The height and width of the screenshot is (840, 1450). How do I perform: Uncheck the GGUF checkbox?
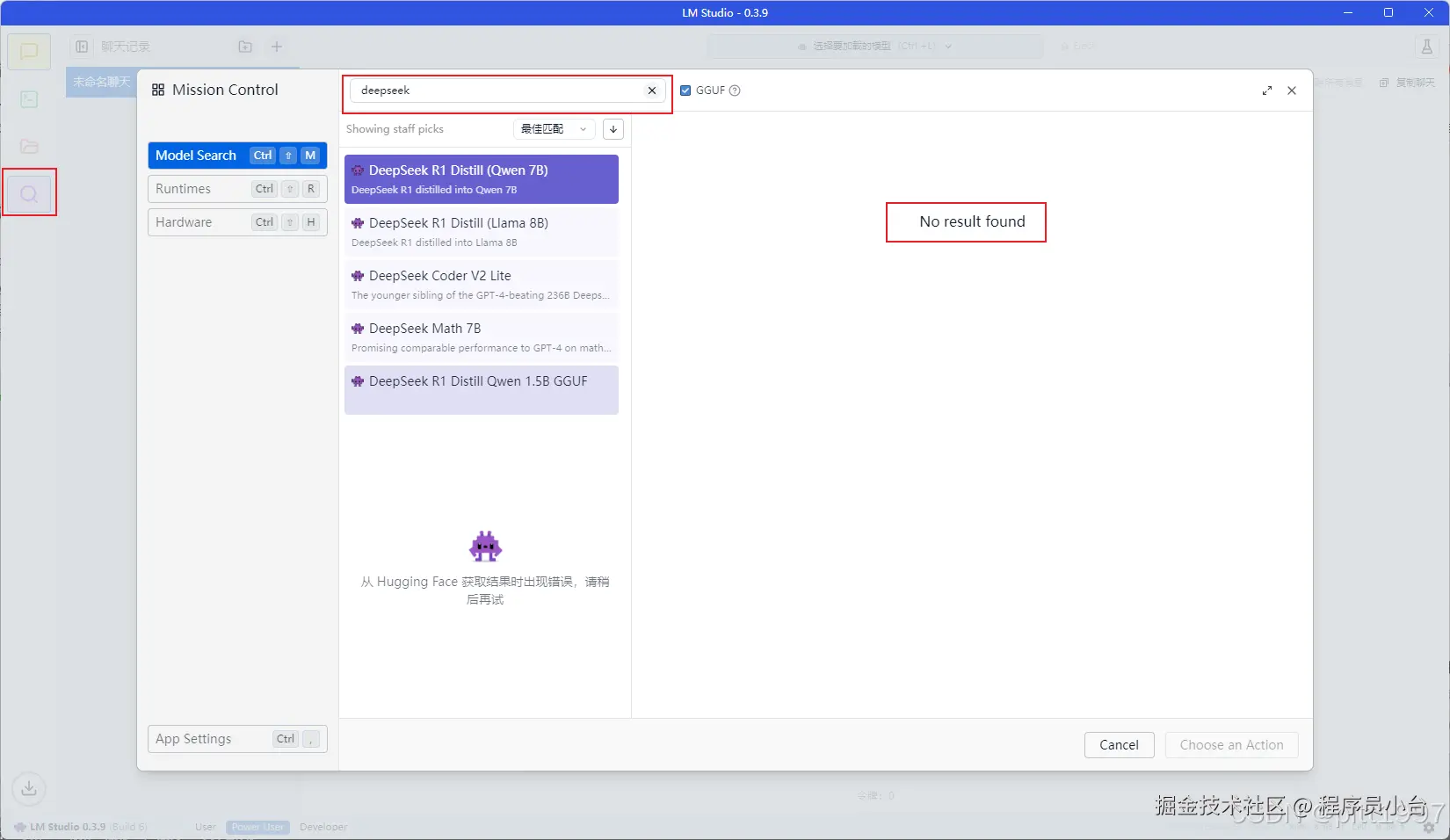[x=685, y=91]
